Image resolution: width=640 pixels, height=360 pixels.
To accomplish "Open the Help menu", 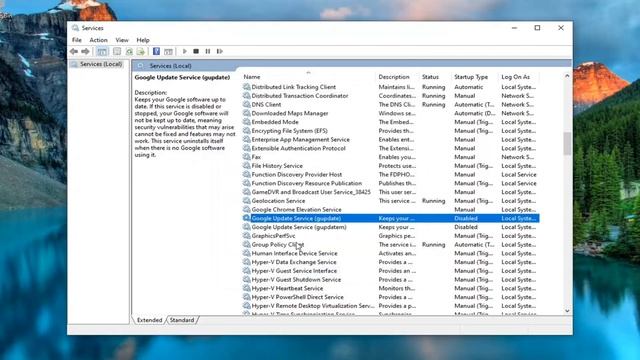I will (x=143, y=40).
